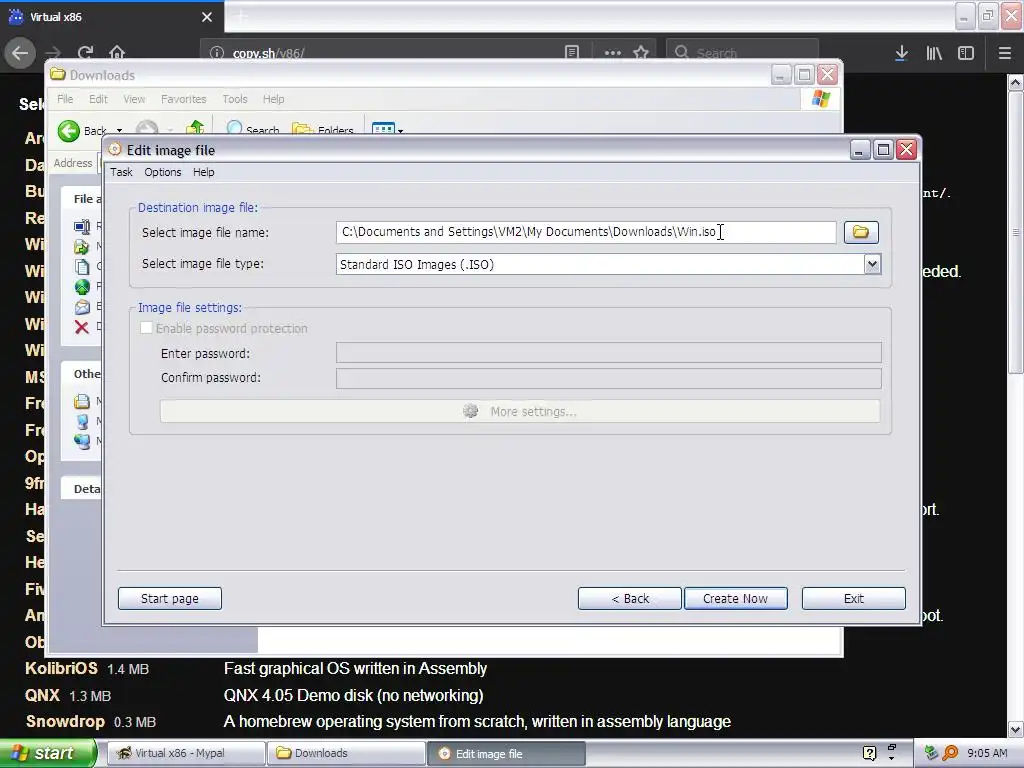Screen dimensions: 1024x768
Task: Click the browse folder icon for image file name
Action: click(x=861, y=232)
